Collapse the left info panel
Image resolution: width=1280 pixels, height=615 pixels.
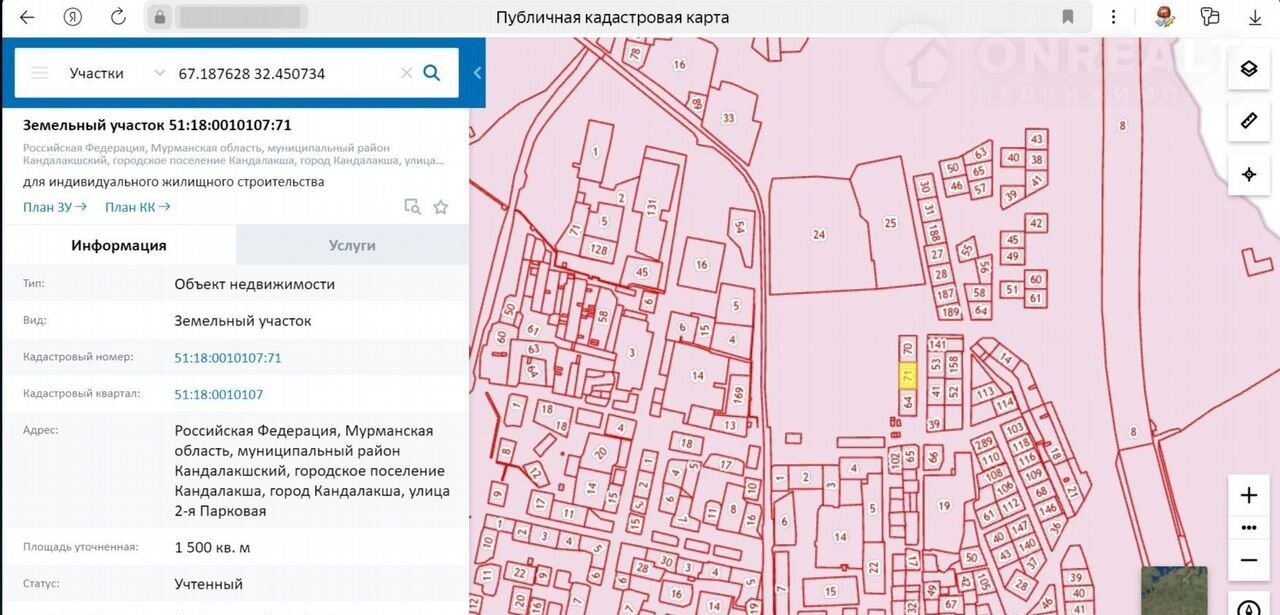point(477,73)
